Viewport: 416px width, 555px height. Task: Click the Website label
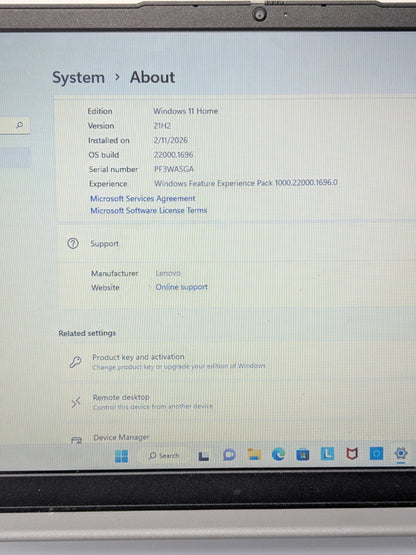[x=105, y=287]
